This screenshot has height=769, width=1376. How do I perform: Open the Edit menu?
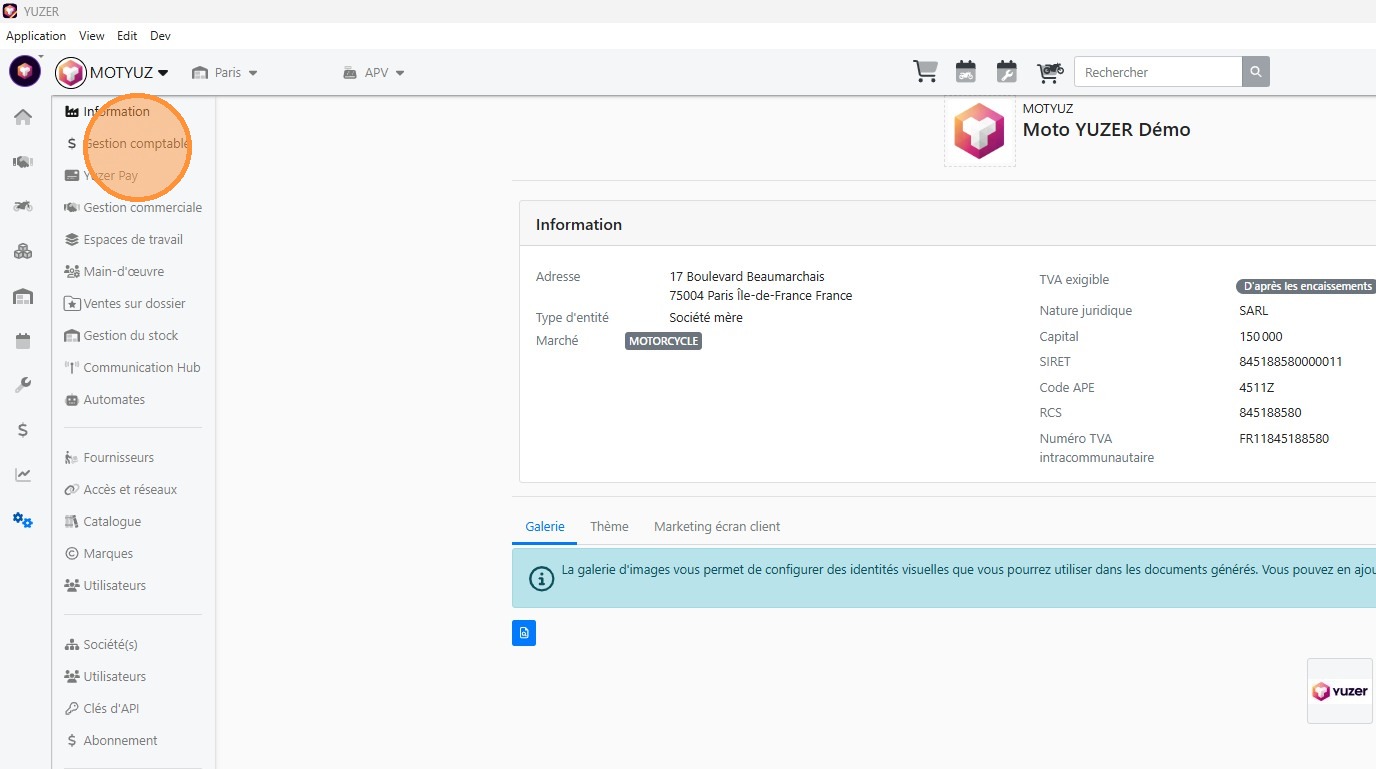coord(127,35)
